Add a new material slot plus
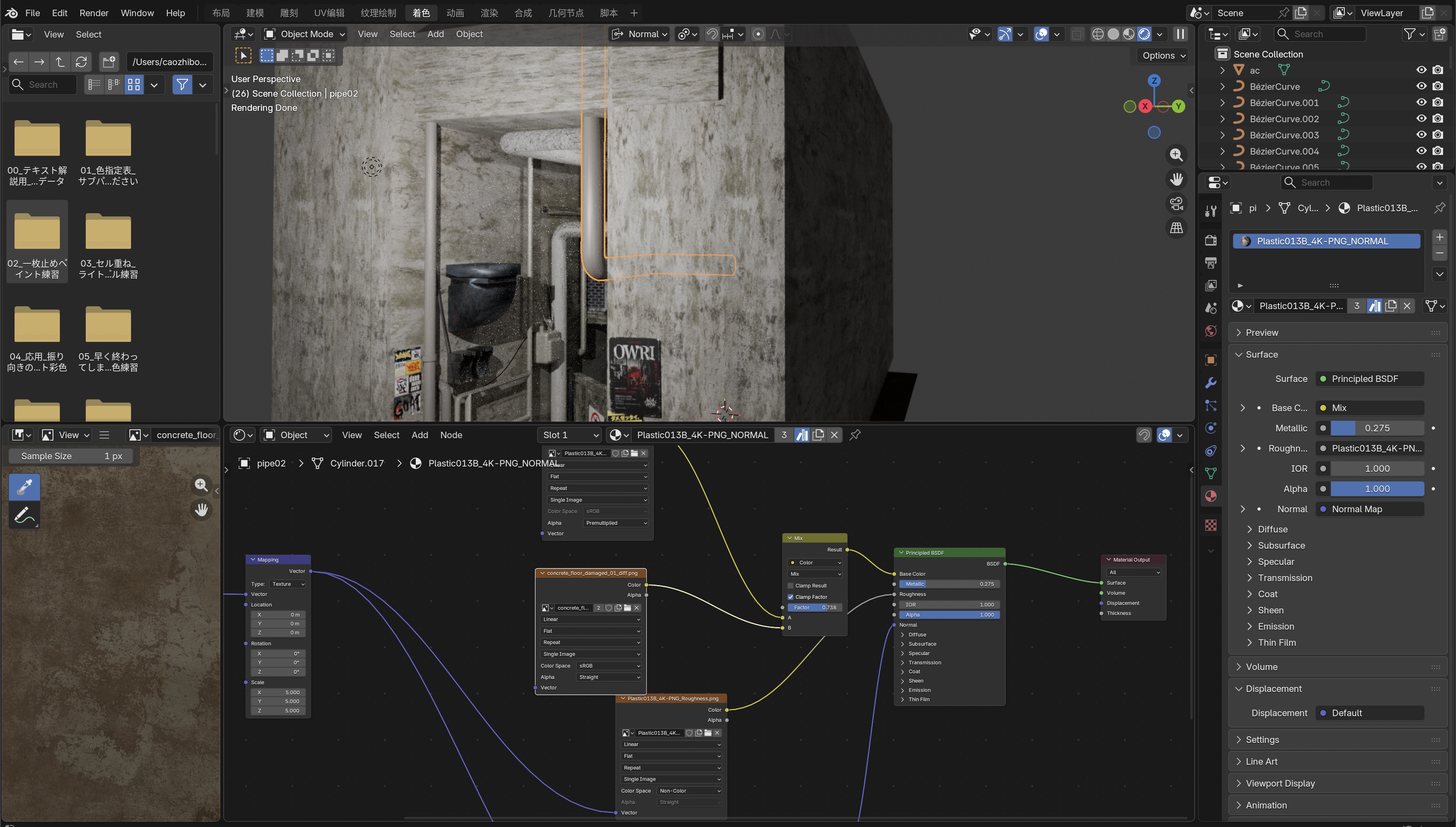This screenshot has width=1456, height=827. pyautogui.click(x=1439, y=237)
